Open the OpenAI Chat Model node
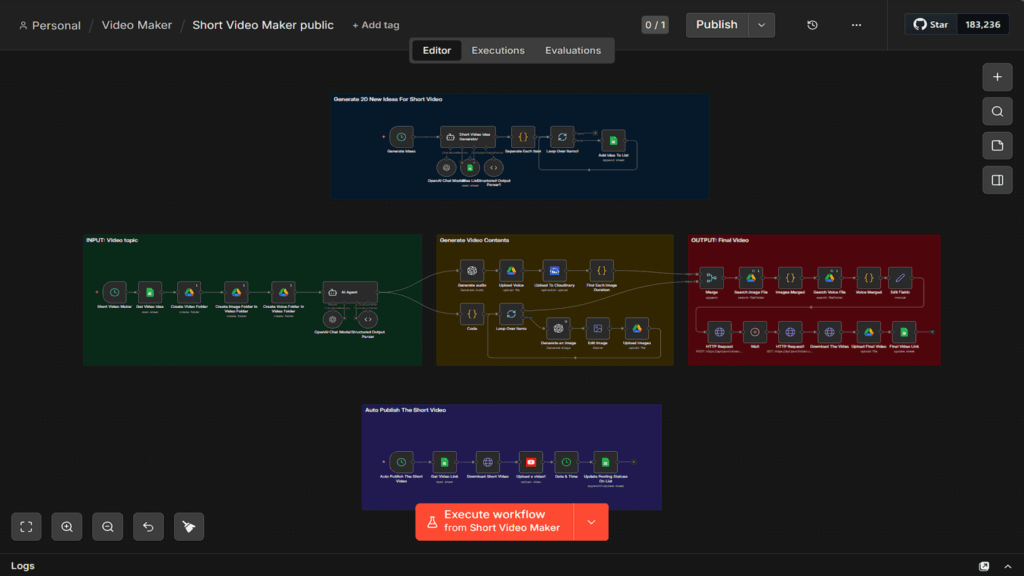Screen dimensions: 1024x576 (x=333, y=319)
